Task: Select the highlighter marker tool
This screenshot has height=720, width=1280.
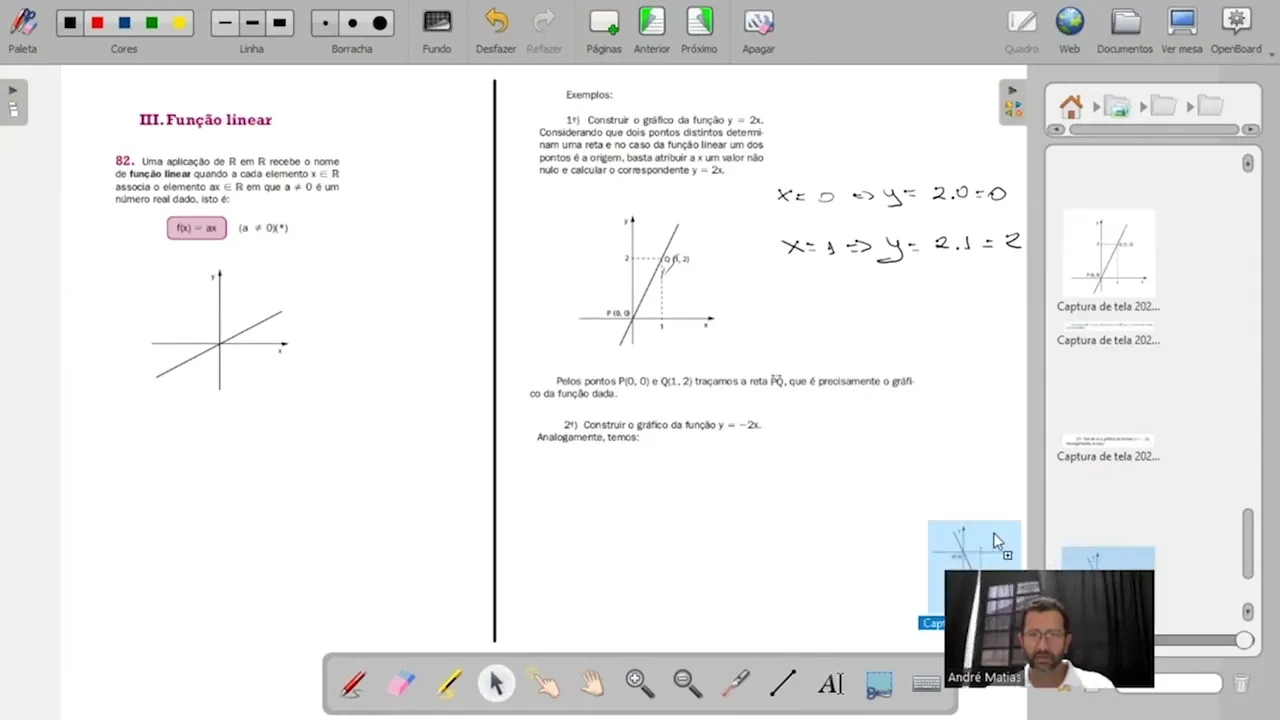Action: point(448,684)
